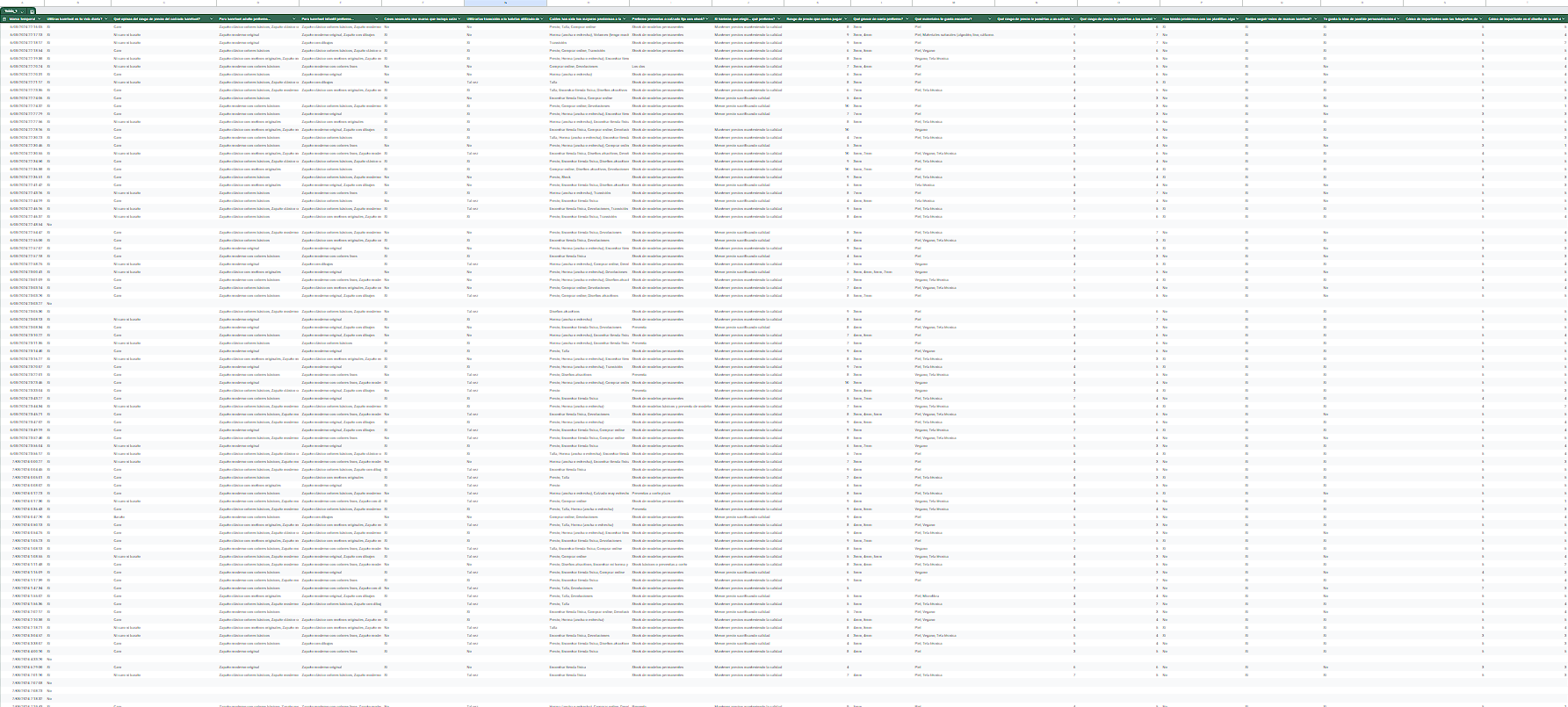Open 'Prefieres preventas o calzado fijo' column dropdown
This screenshot has width=1568, height=707.
(709, 18)
